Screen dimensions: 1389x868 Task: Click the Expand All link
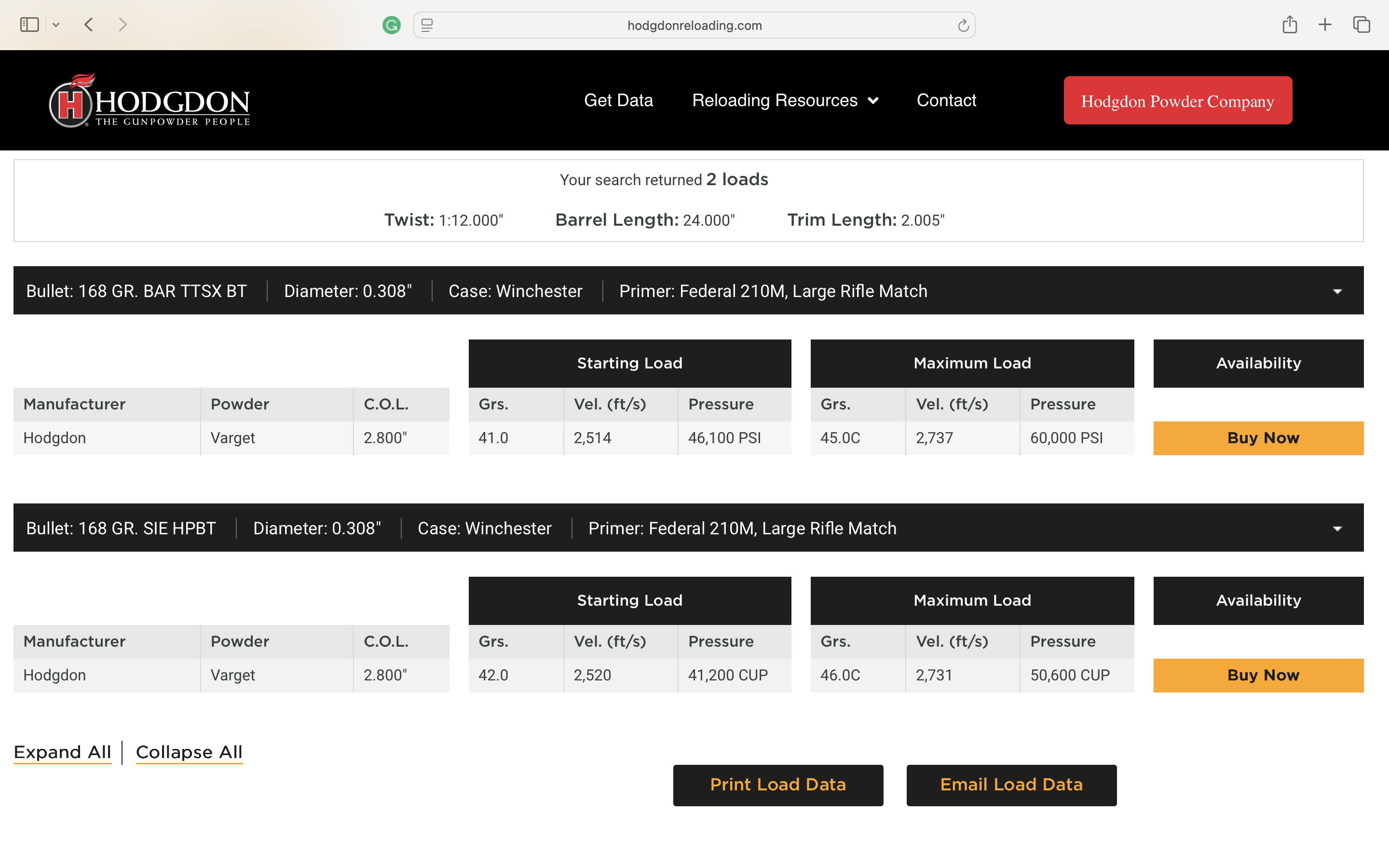(63, 752)
